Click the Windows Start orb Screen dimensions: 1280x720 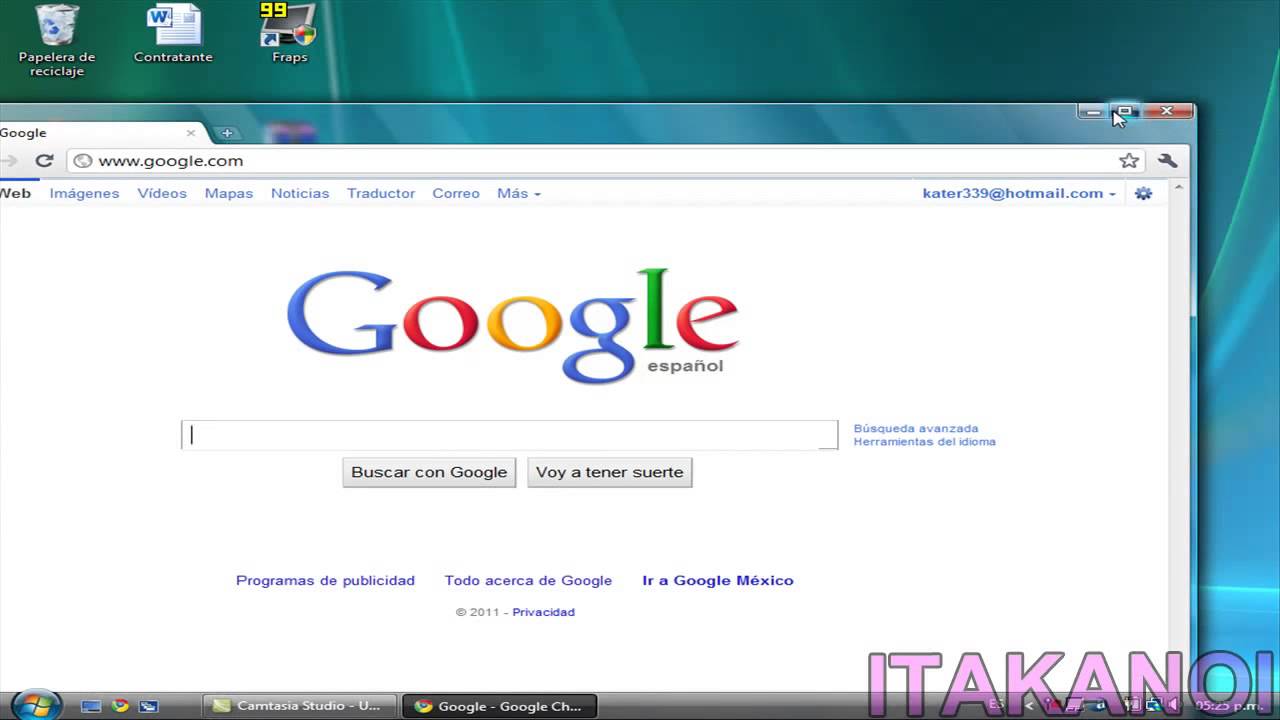(x=37, y=704)
